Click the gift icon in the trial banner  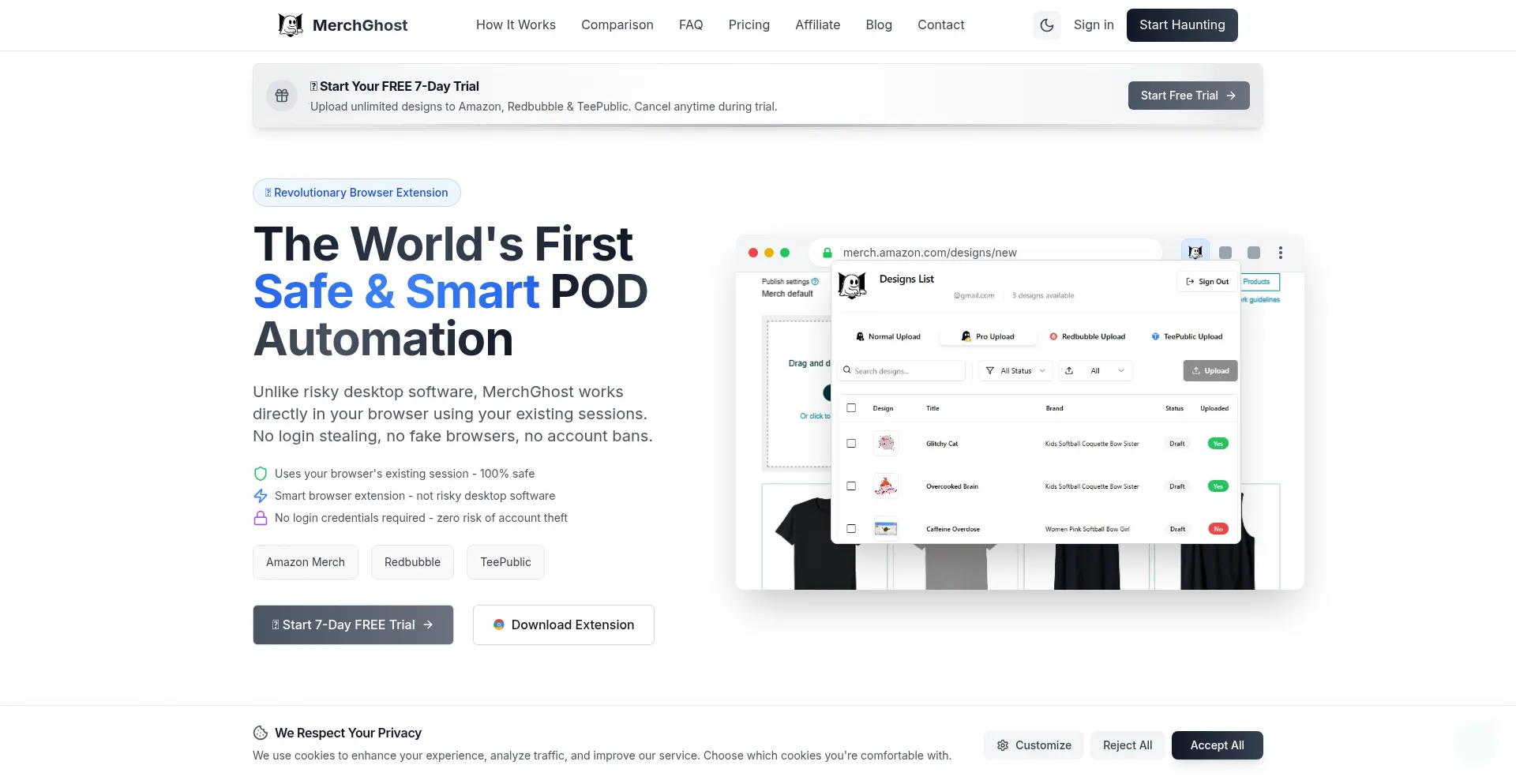tap(282, 96)
